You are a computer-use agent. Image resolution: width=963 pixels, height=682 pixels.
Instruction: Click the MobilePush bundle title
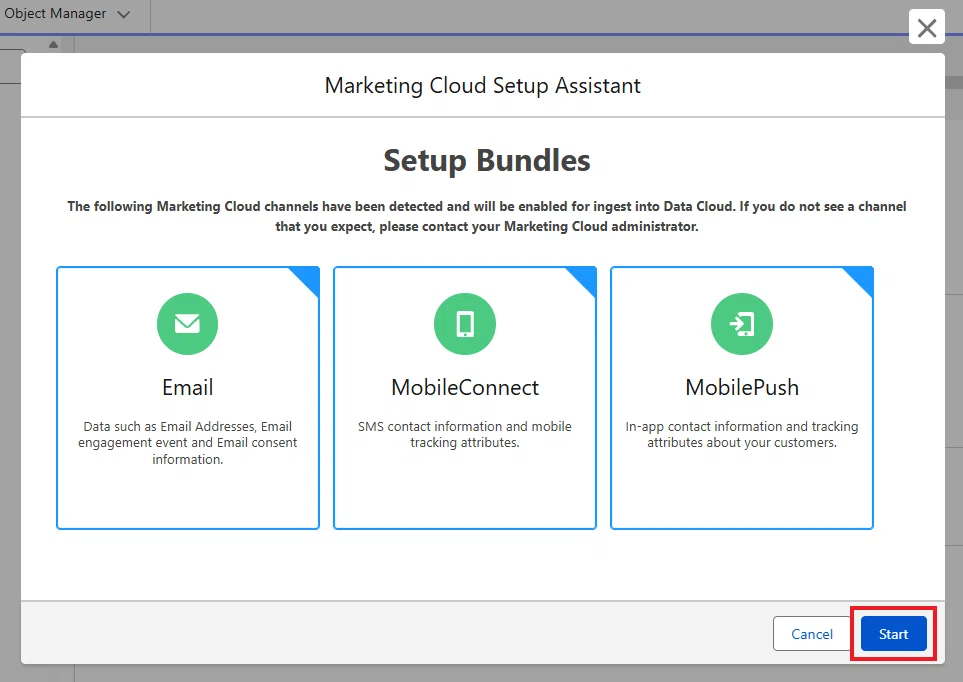click(x=742, y=387)
